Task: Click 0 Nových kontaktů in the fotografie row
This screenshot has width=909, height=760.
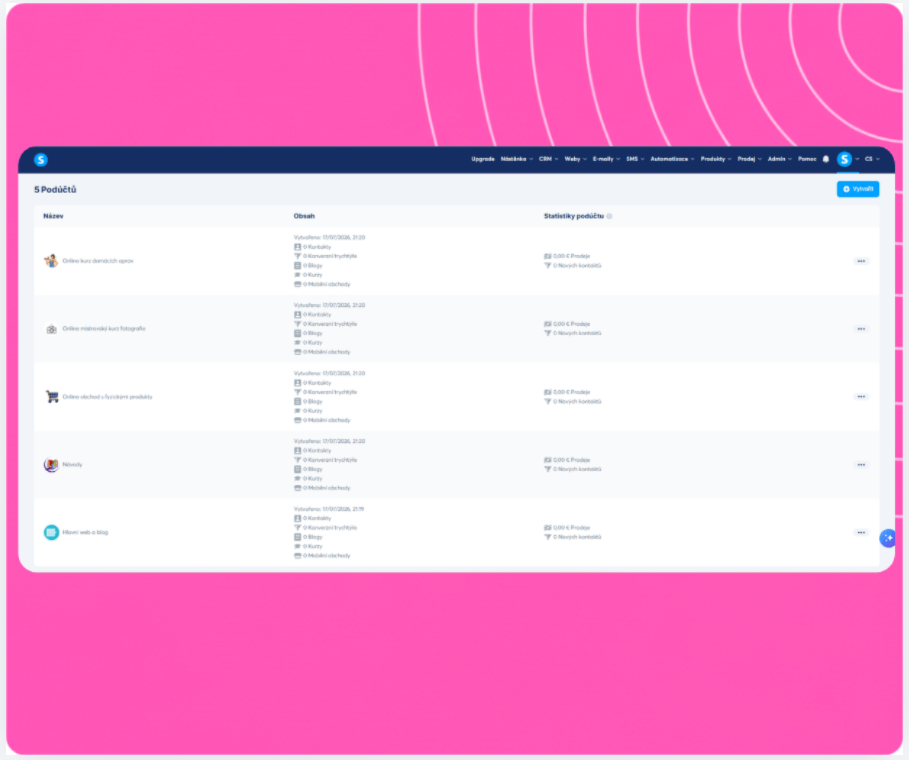Action: (577, 333)
